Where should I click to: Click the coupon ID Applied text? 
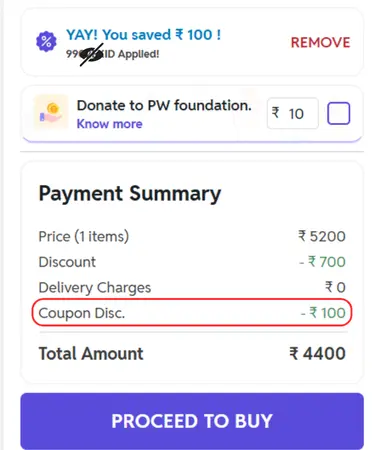(112, 54)
